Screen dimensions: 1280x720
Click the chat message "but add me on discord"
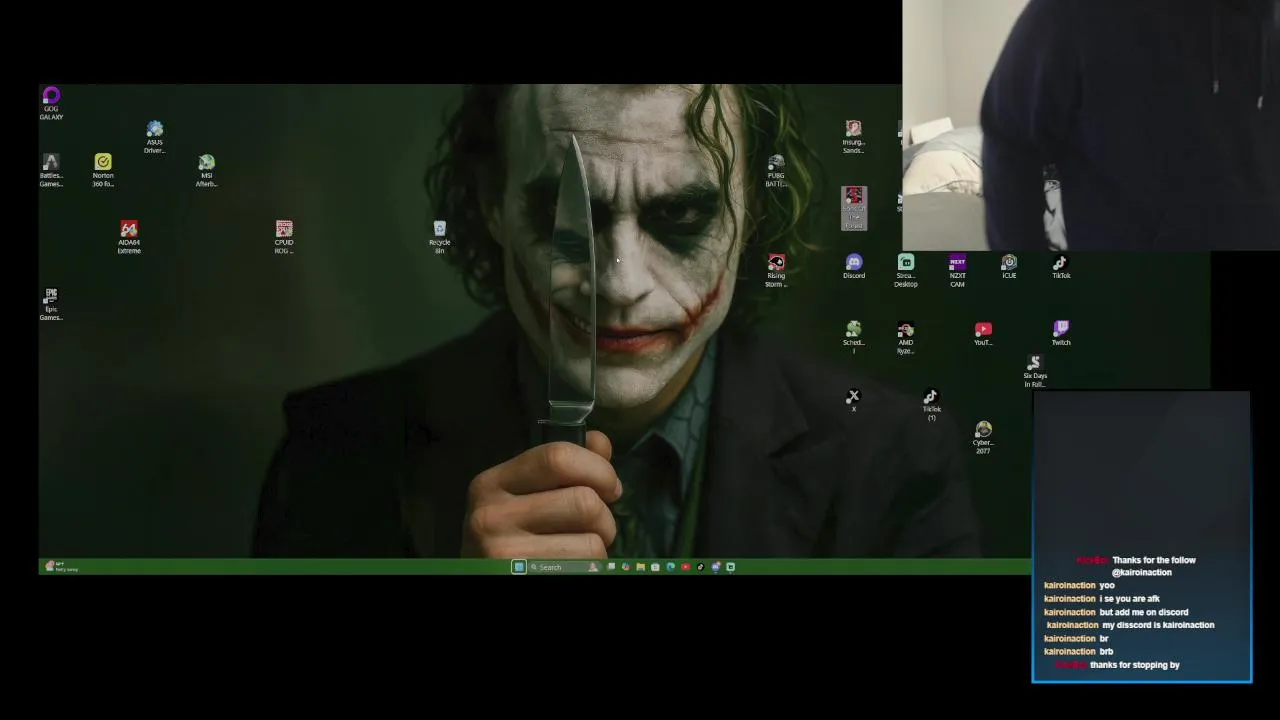[1144, 612]
